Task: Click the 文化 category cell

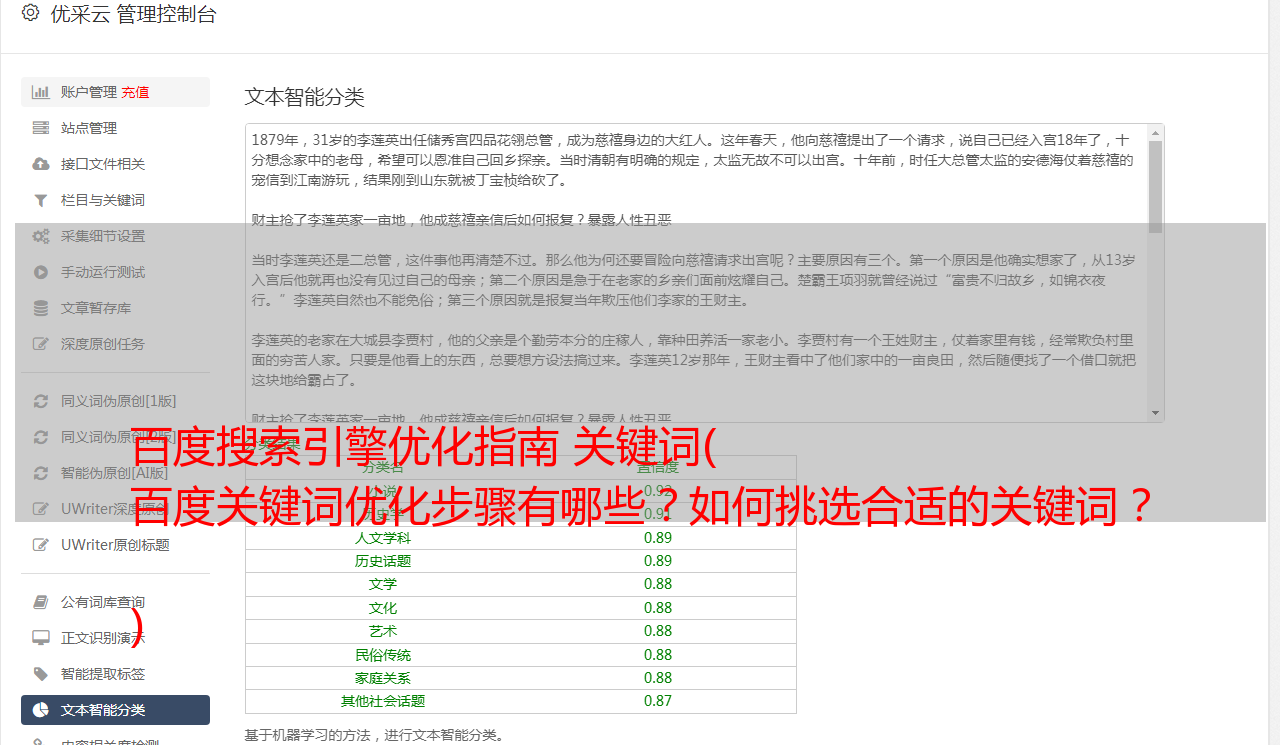Action: 383,608
